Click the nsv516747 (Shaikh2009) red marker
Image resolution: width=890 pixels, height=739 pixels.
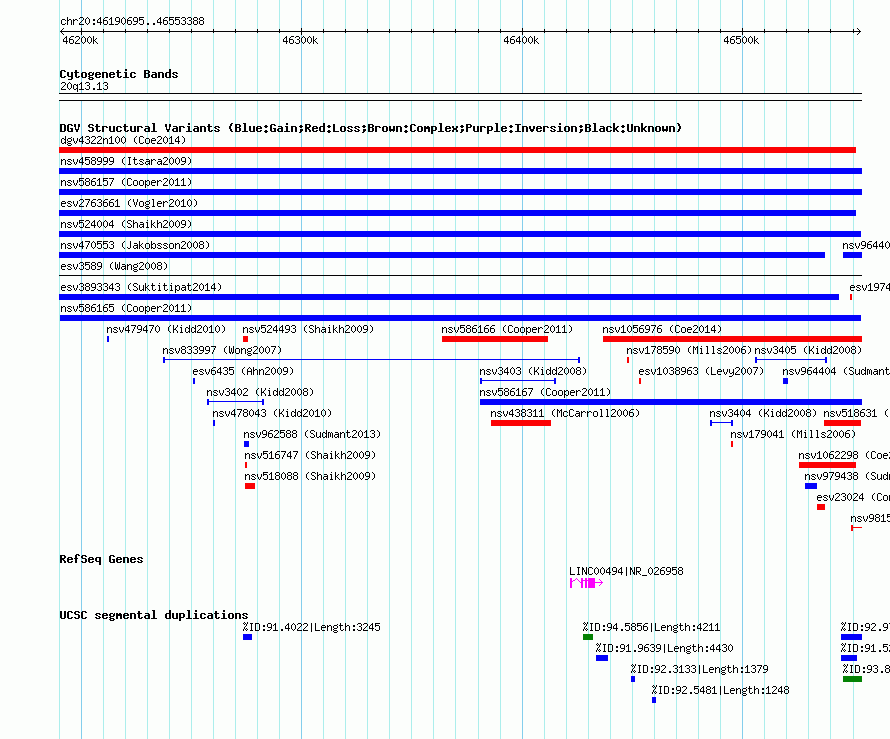click(246, 465)
